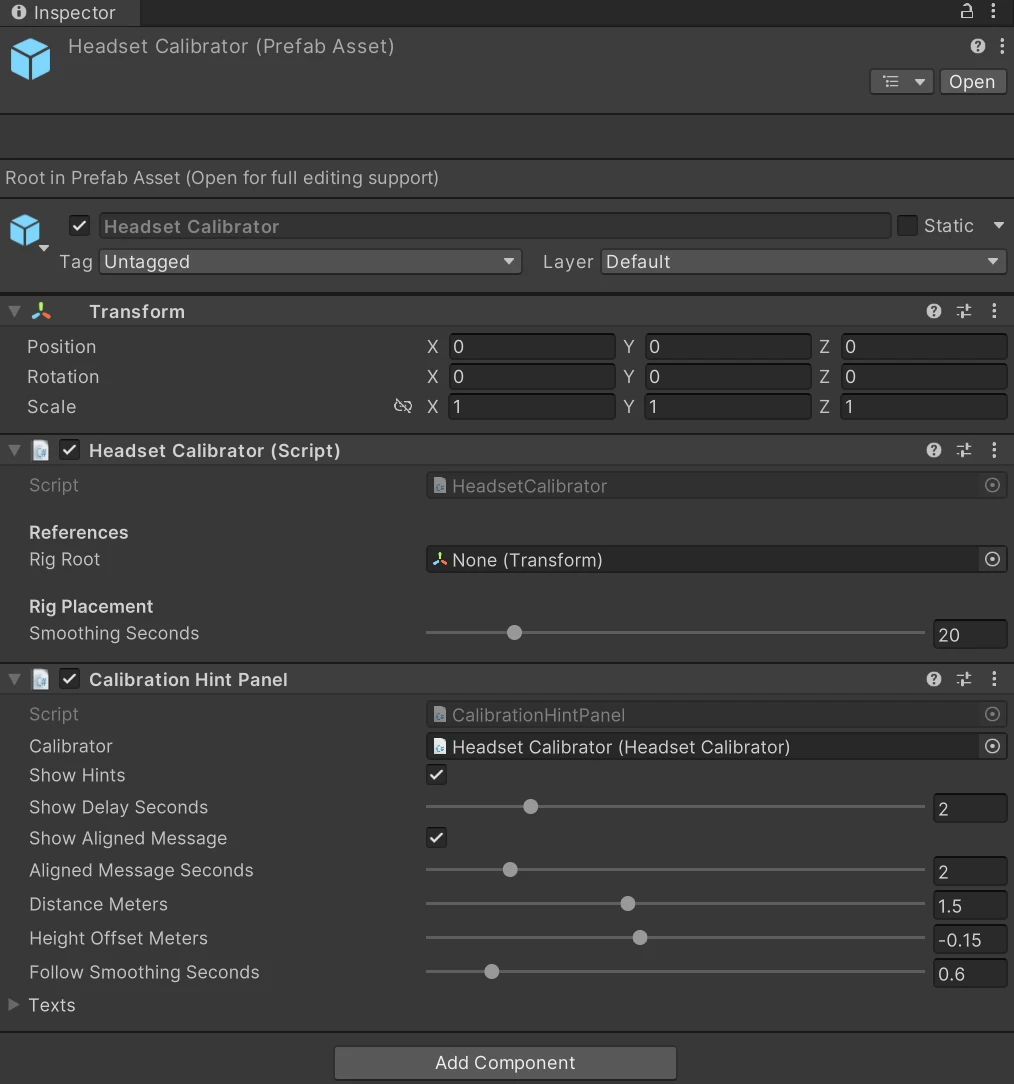Click the Inspector lock icon
Image resolution: width=1014 pixels, height=1084 pixels.
[x=967, y=11]
